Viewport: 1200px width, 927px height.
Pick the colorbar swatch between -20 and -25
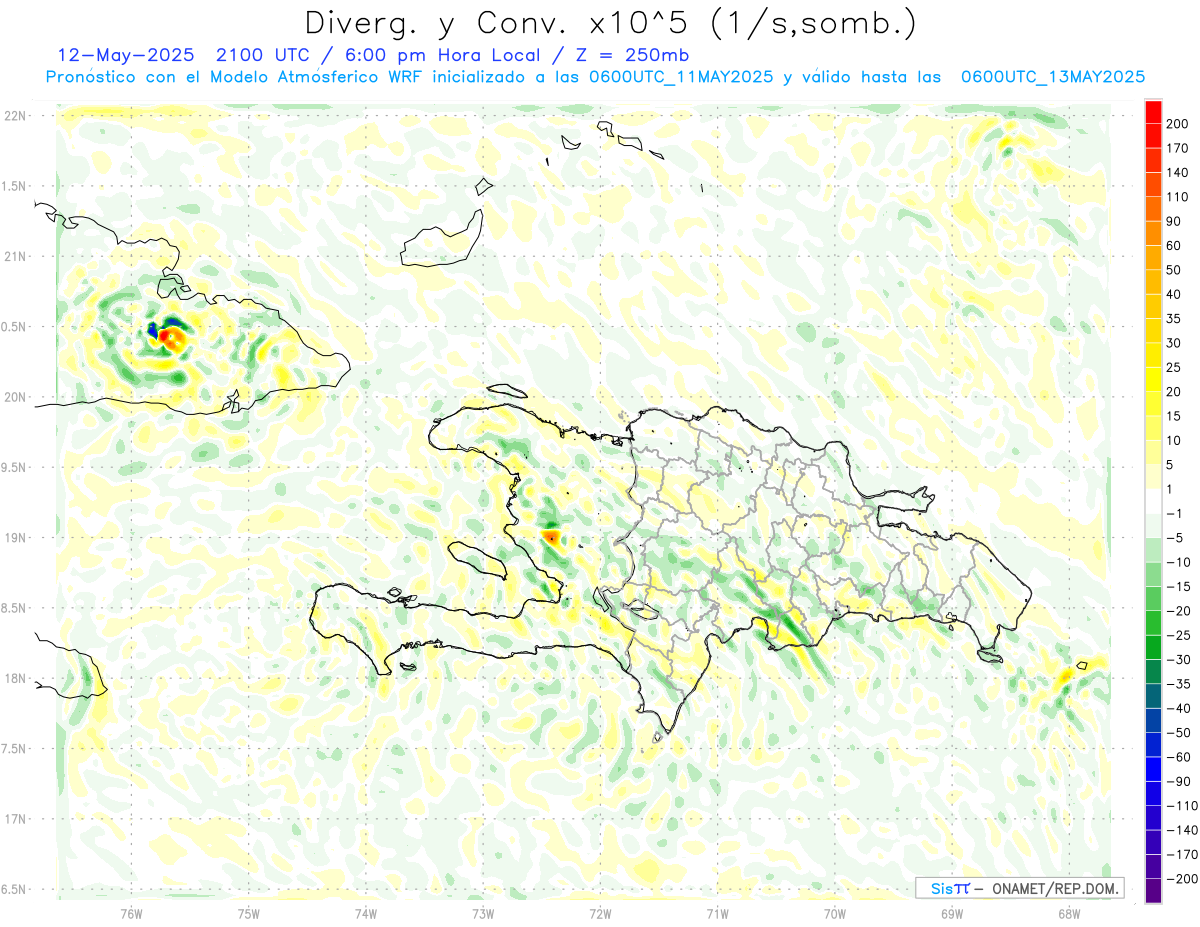click(x=1154, y=623)
